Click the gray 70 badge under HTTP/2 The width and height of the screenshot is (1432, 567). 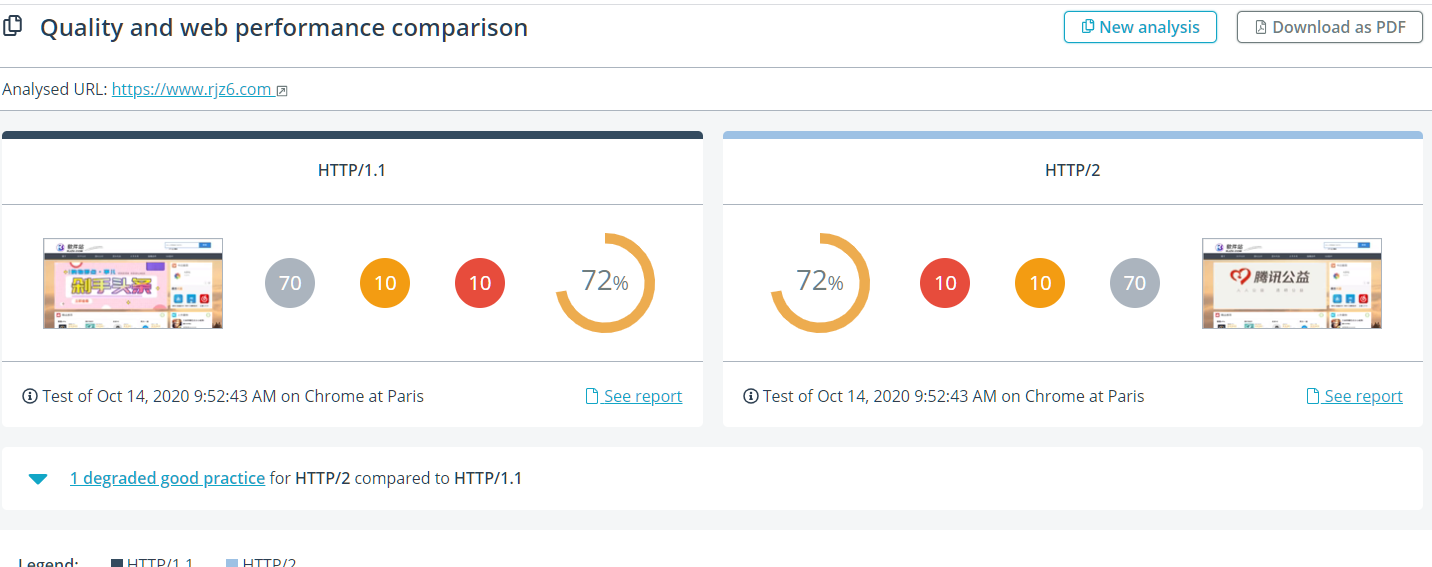click(x=1135, y=283)
